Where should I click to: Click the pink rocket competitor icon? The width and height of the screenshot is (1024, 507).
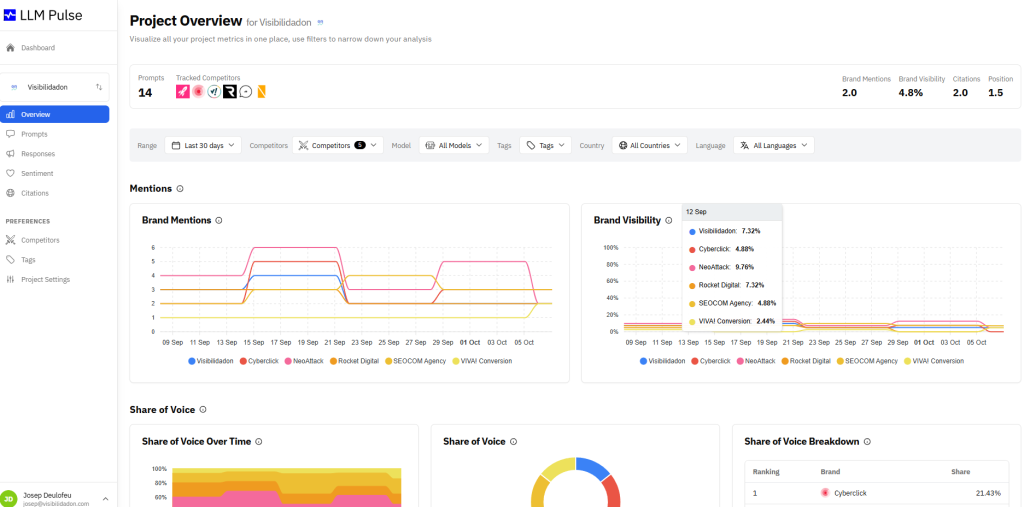pyautogui.click(x=183, y=92)
